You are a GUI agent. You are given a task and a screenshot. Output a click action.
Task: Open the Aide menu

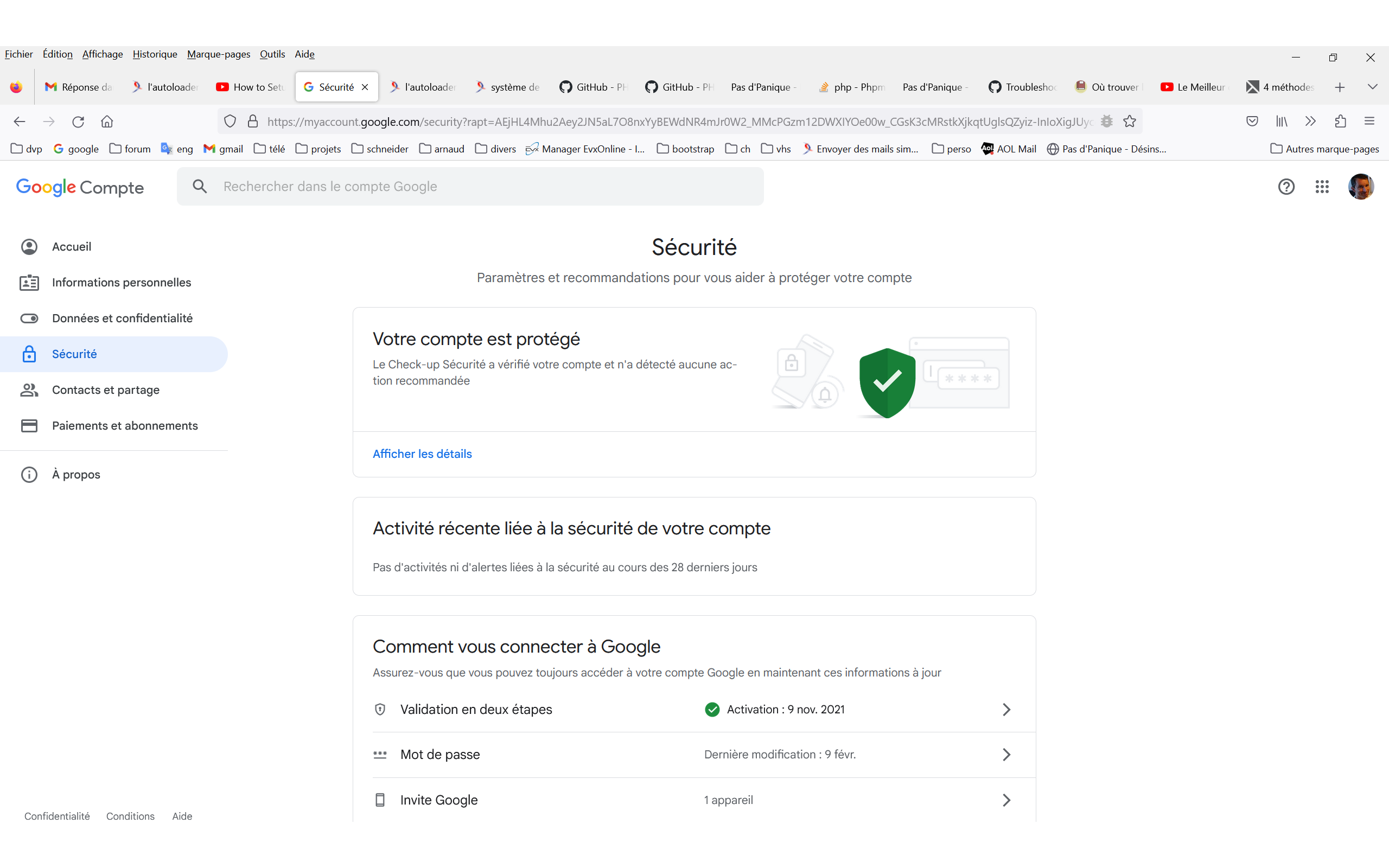click(x=305, y=55)
